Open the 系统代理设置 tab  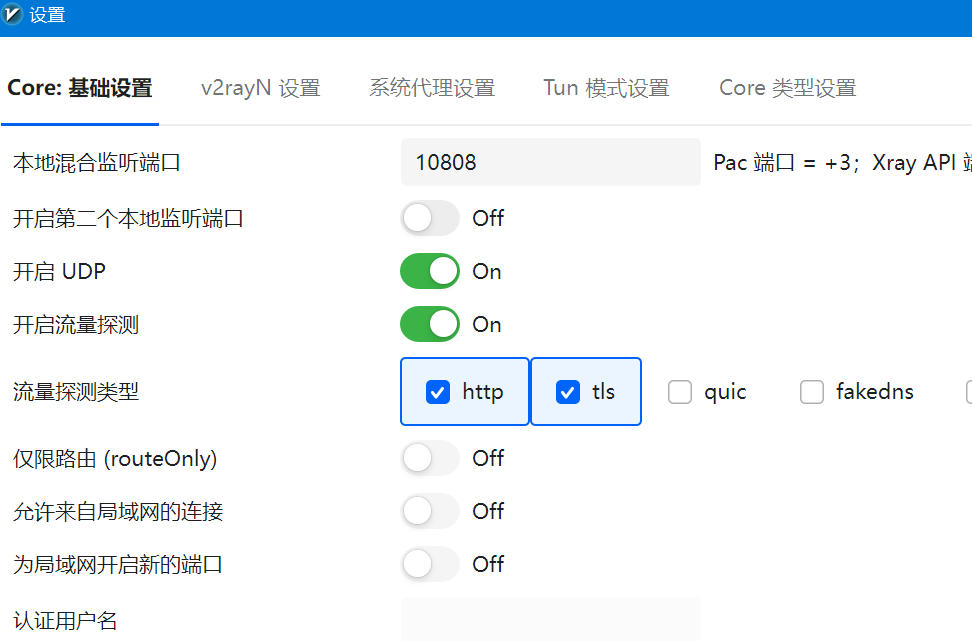[x=432, y=88]
